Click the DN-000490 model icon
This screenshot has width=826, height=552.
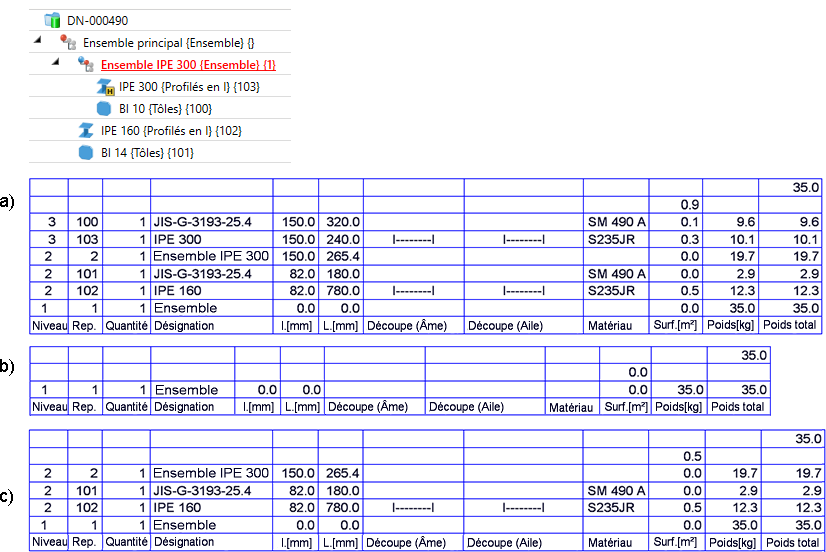(x=52, y=21)
